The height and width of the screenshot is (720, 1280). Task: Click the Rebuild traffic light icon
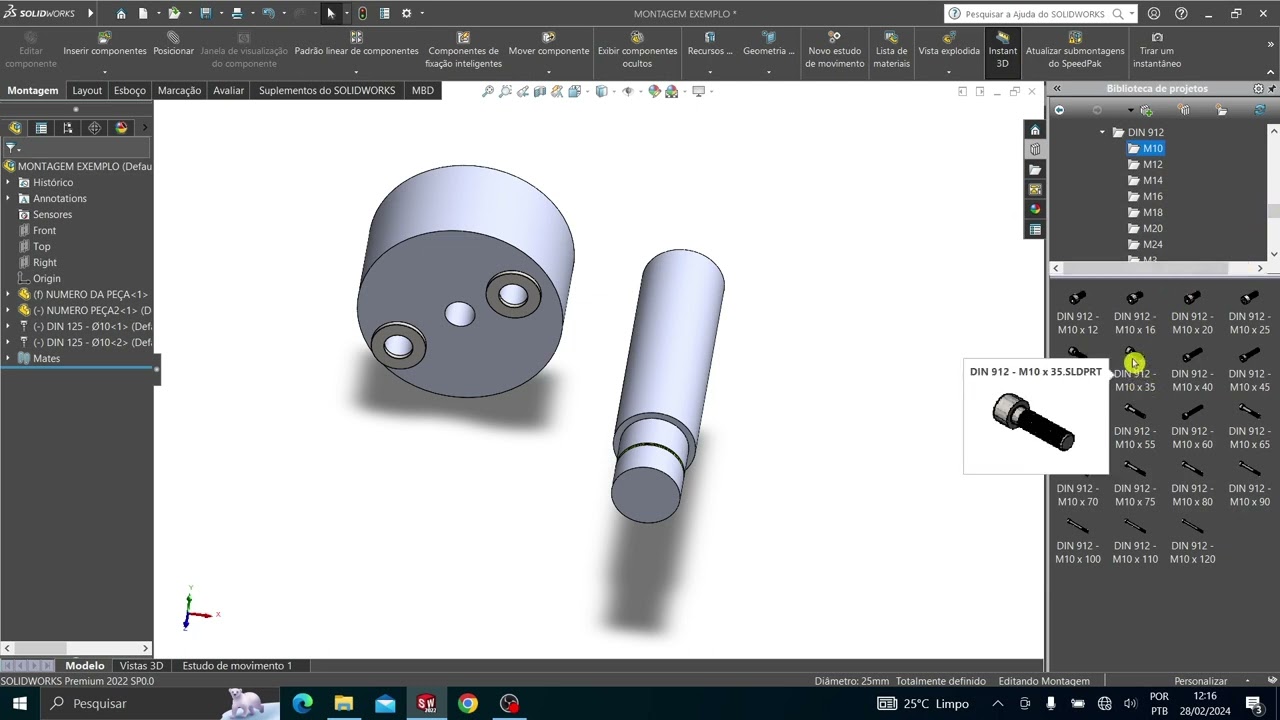362,14
